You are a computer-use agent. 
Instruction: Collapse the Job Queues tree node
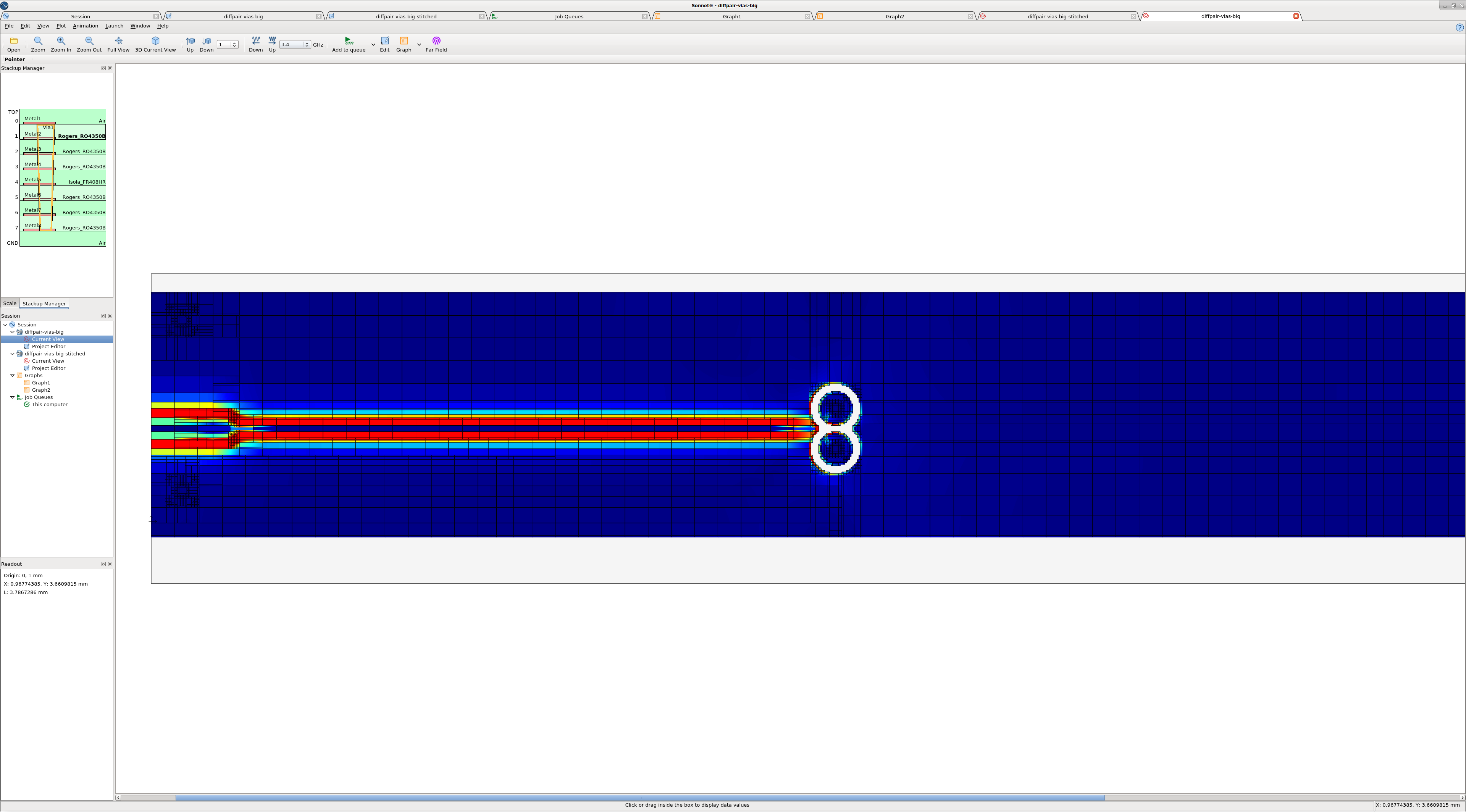coord(13,397)
